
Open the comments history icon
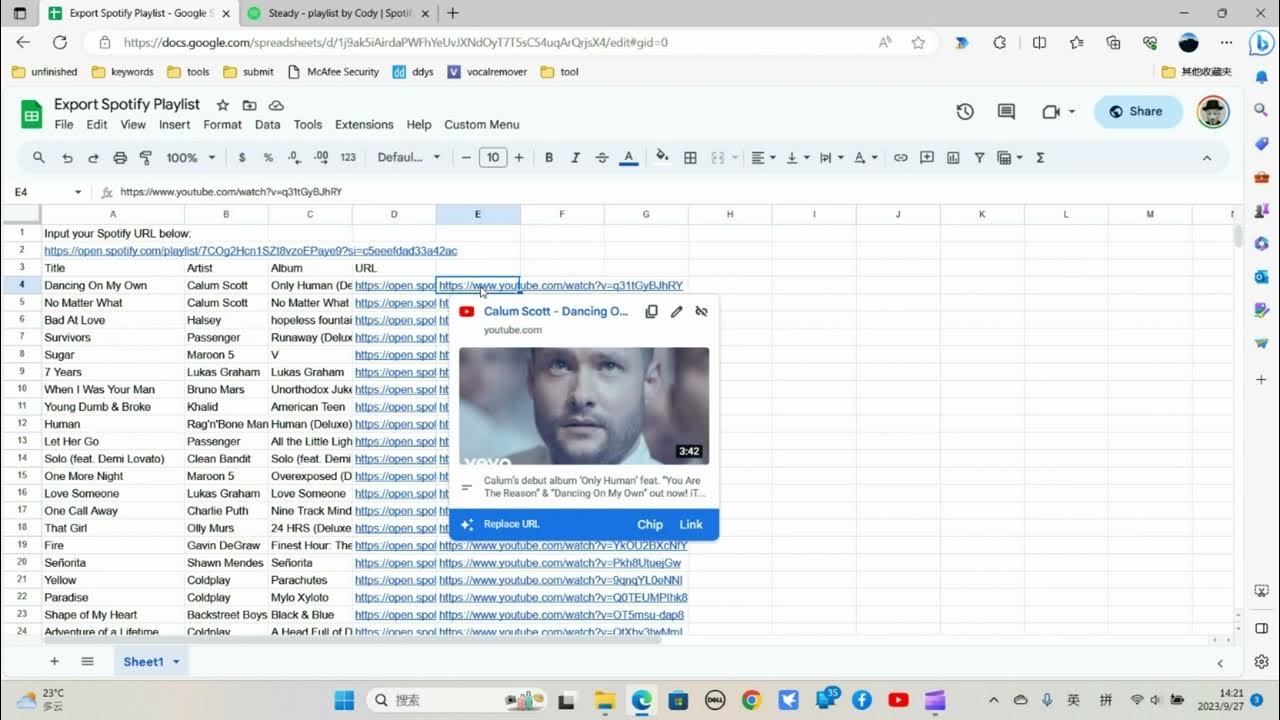1006,112
